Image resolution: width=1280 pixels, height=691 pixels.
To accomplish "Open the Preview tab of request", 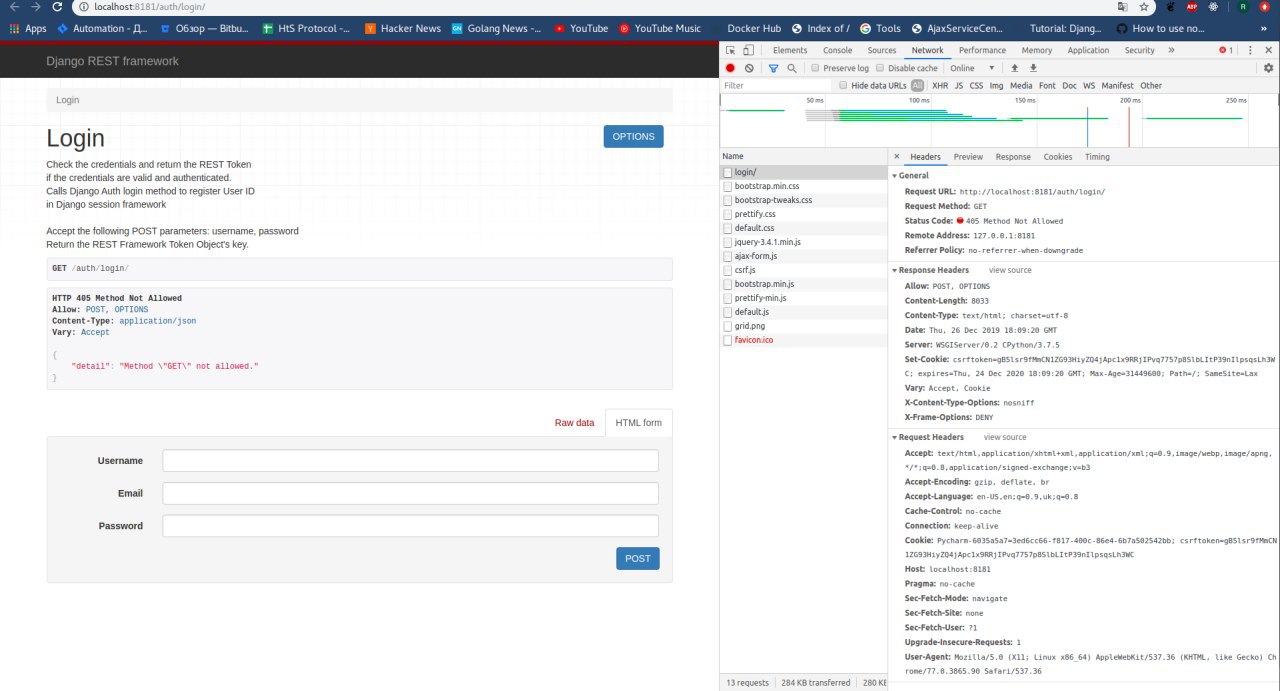I will 968,157.
